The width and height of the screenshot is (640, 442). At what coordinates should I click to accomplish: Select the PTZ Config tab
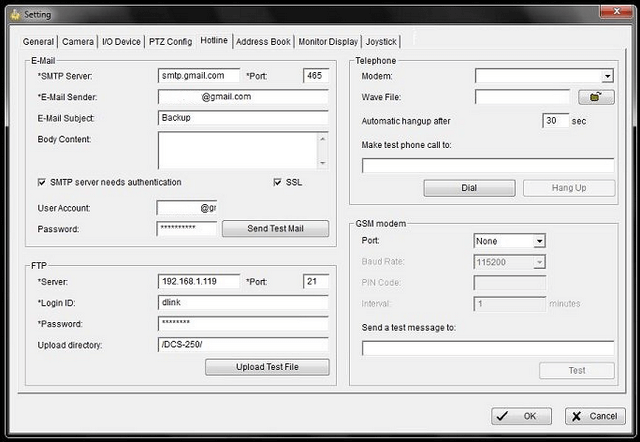pyautogui.click(x=171, y=42)
